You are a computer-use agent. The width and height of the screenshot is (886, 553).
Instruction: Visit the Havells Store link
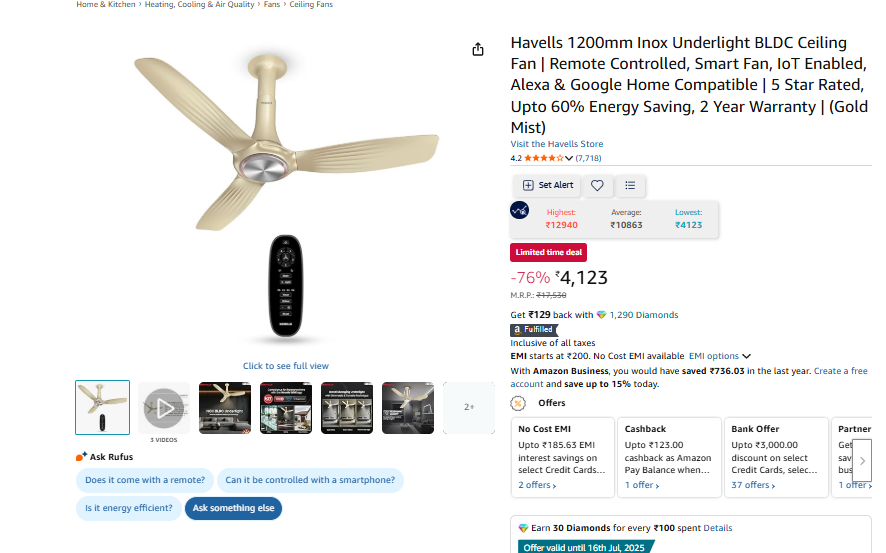coord(557,144)
